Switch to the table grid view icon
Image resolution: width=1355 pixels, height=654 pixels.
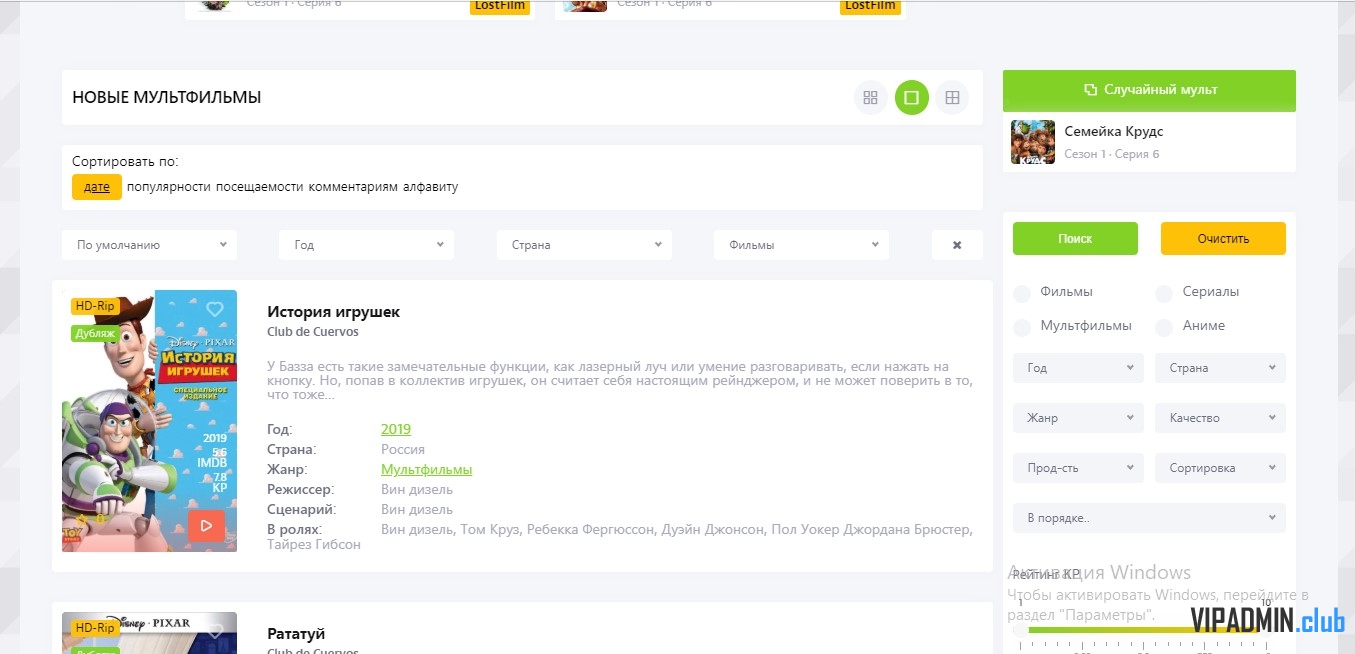click(952, 98)
